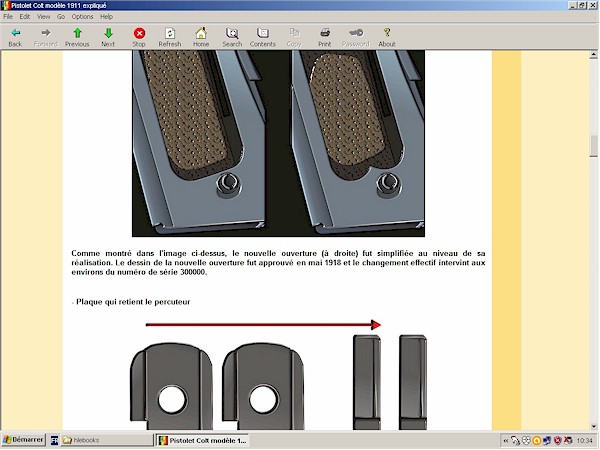Print the page with the Print icon
Screen dimensions: 600x450
point(324,37)
